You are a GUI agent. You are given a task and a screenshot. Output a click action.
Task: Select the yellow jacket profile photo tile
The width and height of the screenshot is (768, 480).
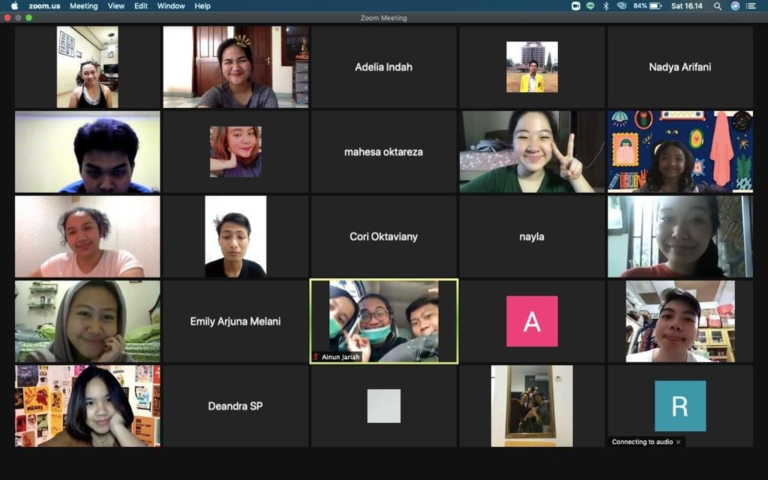coord(532,67)
